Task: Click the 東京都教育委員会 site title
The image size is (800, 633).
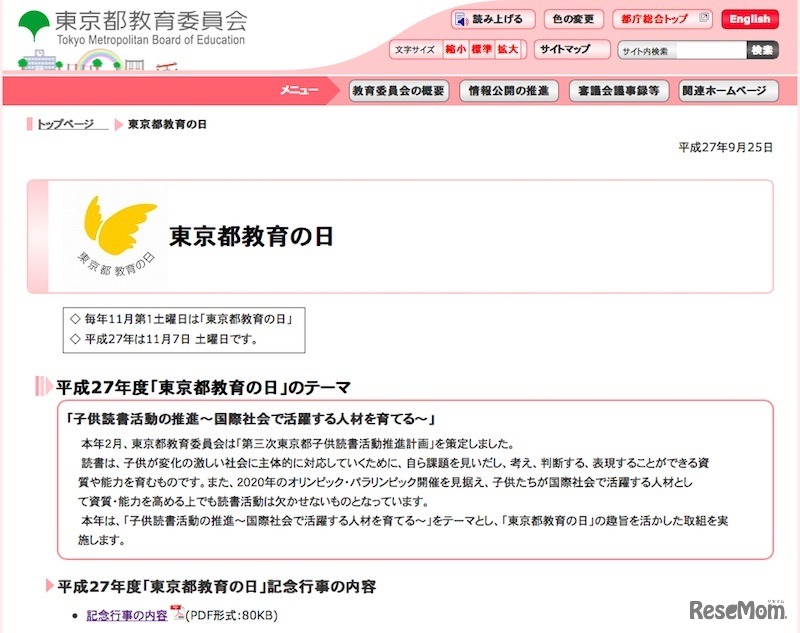Action: click(151, 21)
